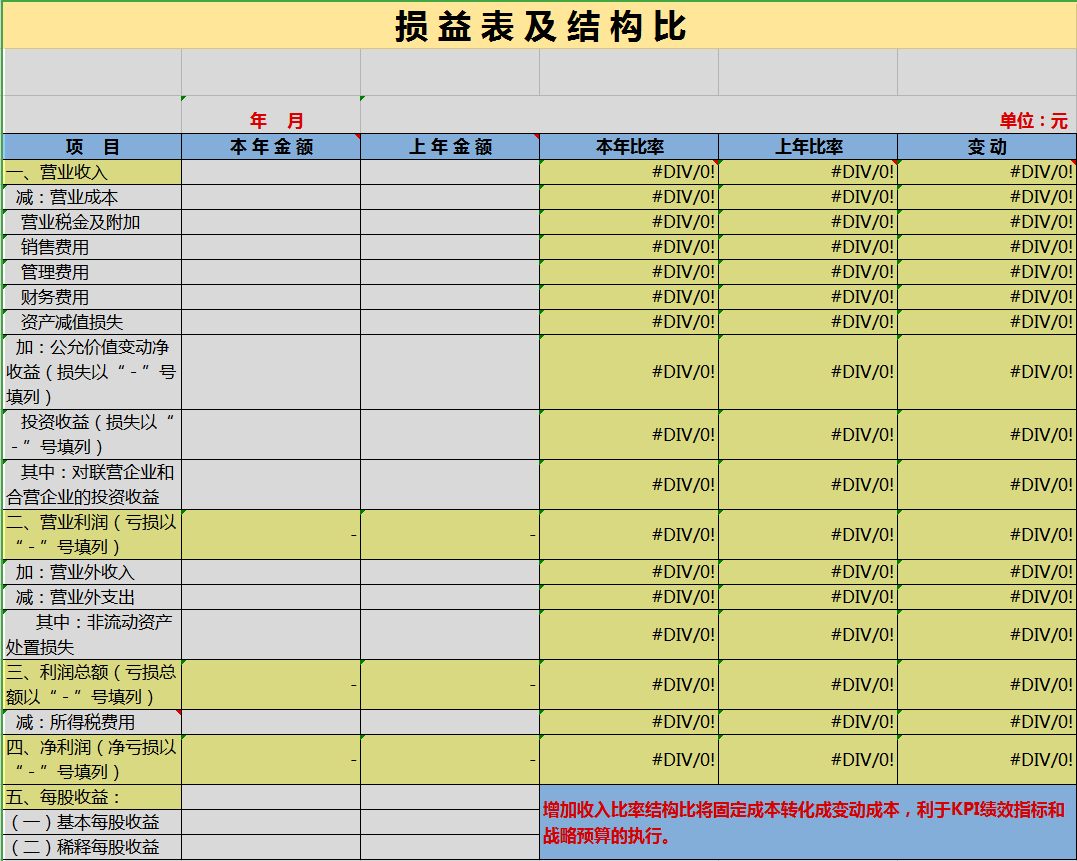The height and width of the screenshot is (861, 1077).
Task: Select 本年比率 #DIV/0! cell for 净利润
Action: tap(629, 759)
